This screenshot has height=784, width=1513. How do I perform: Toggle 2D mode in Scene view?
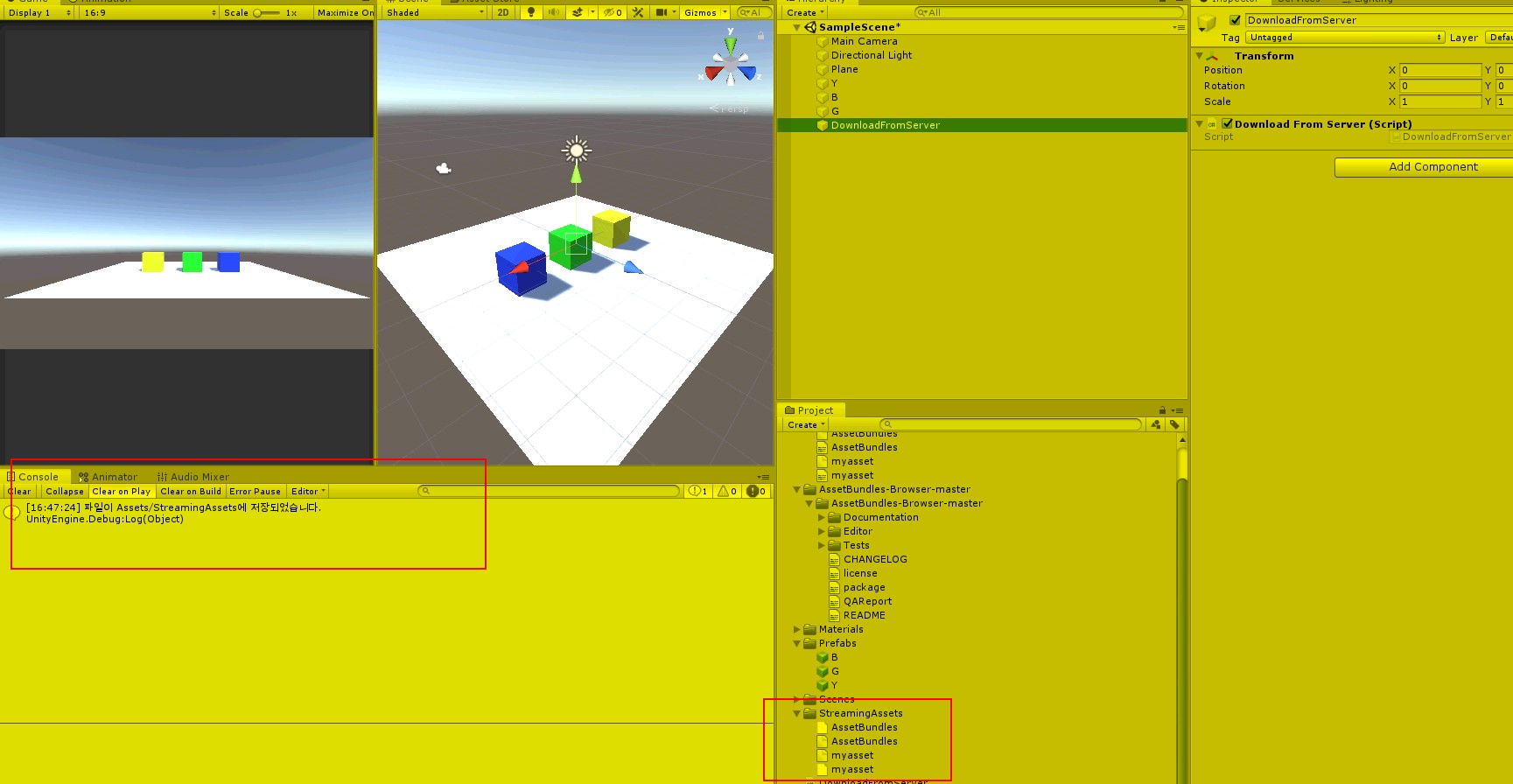(503, 12)
